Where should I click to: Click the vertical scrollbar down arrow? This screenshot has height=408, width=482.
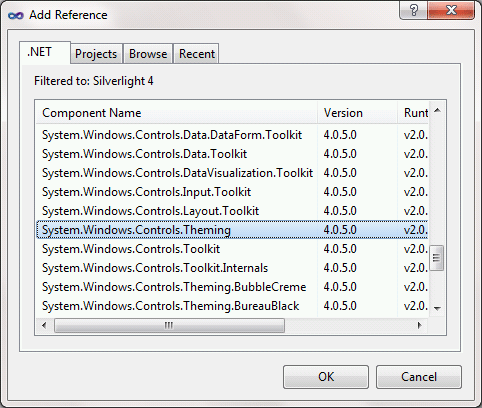437,308
